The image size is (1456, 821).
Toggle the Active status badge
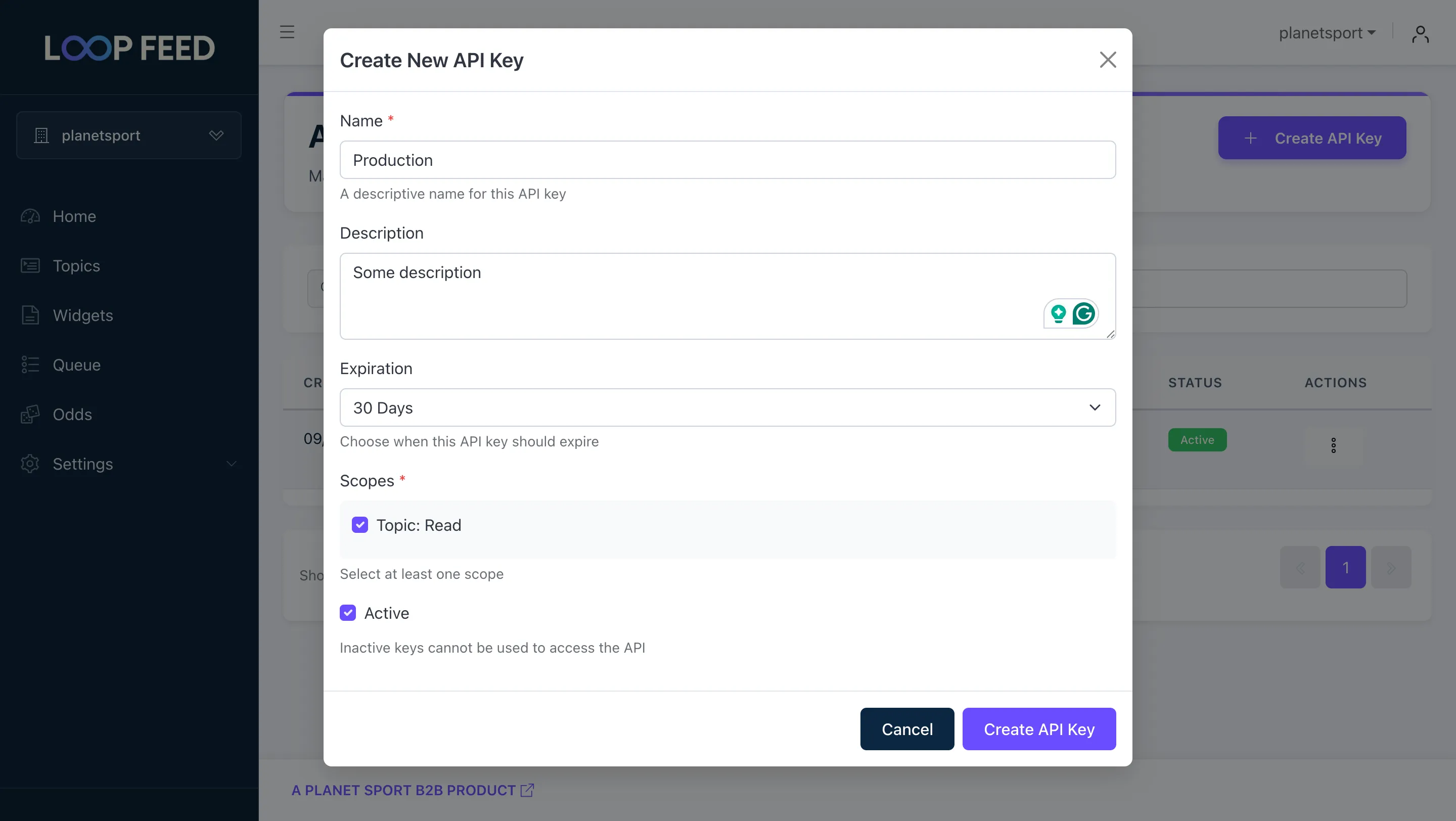(x=1197, y=440)
